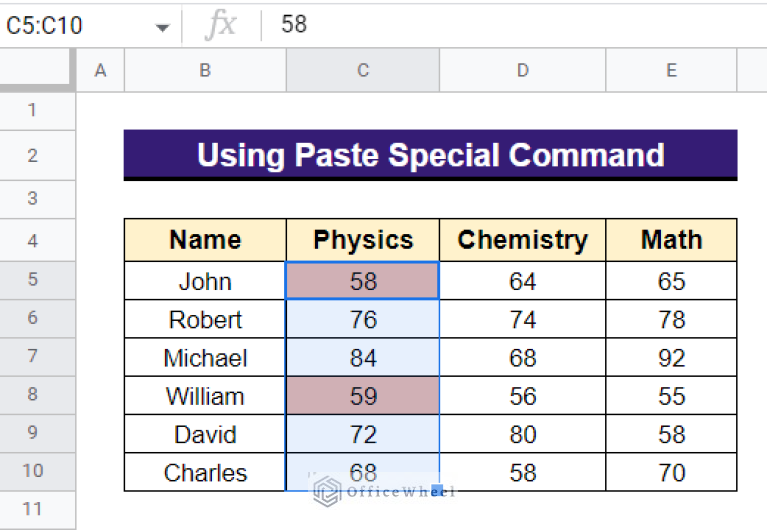Select Robert's Chemistry score 74
Viewport: 767px width, 530px height.
click(522, 319)
